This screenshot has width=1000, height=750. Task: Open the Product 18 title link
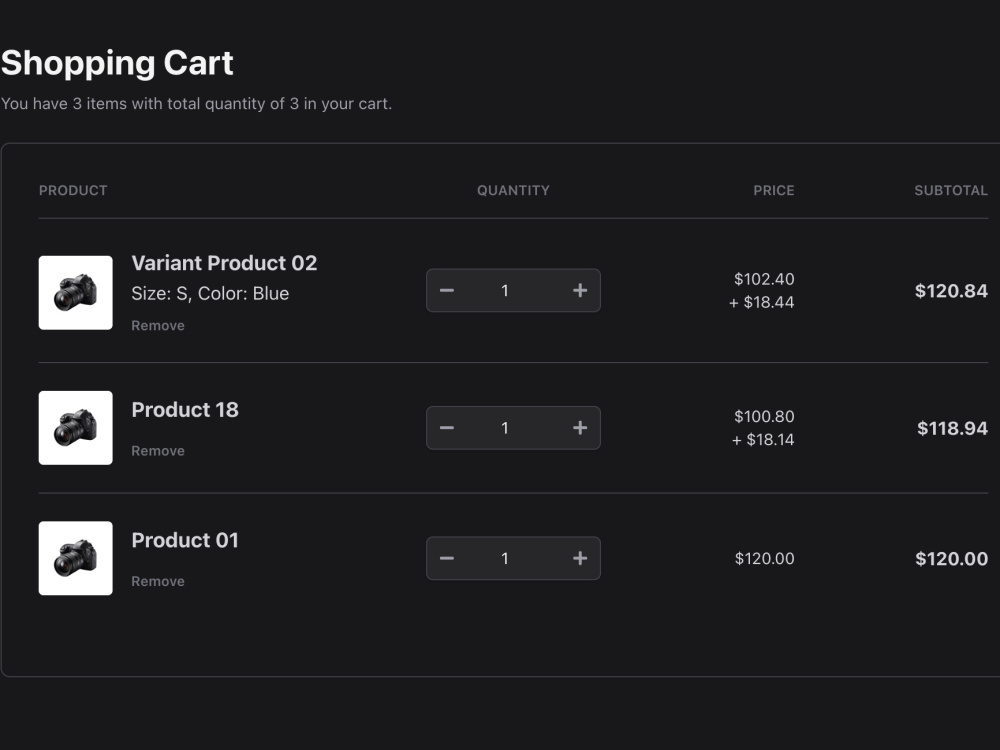[185, 410]
